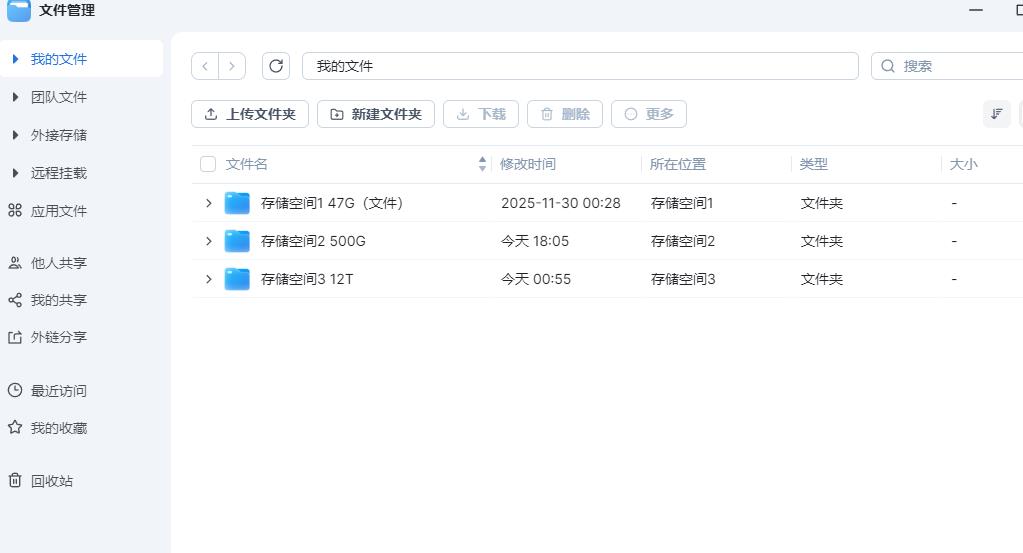Expand the 存储空间1 47G（文件） row chevron
1023x553 pixels.
[209, 203]
